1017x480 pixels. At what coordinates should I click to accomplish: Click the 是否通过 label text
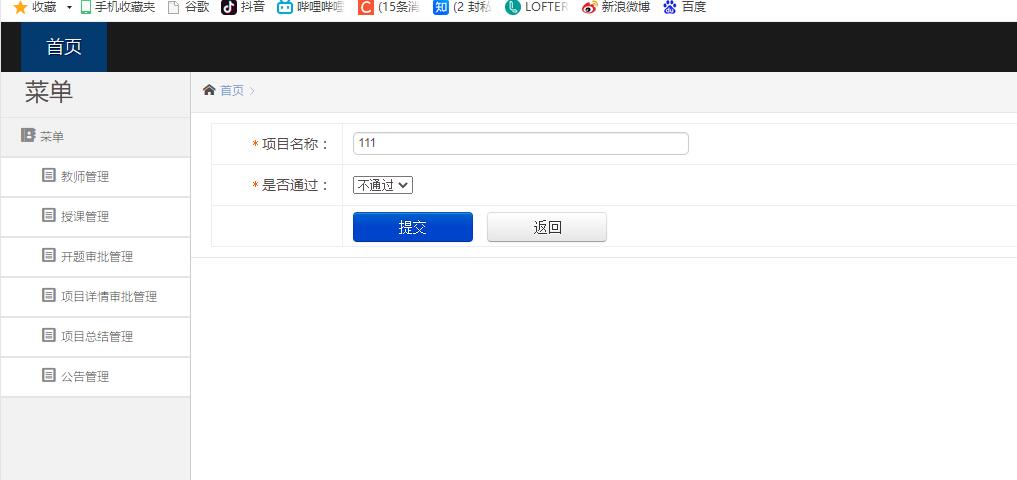(296, 186)
